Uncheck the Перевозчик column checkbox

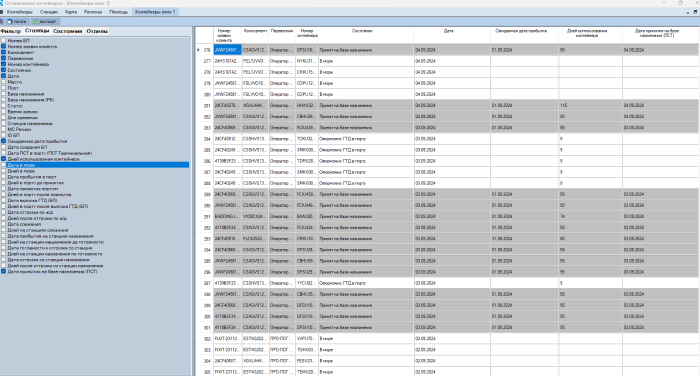pos(4,58)
